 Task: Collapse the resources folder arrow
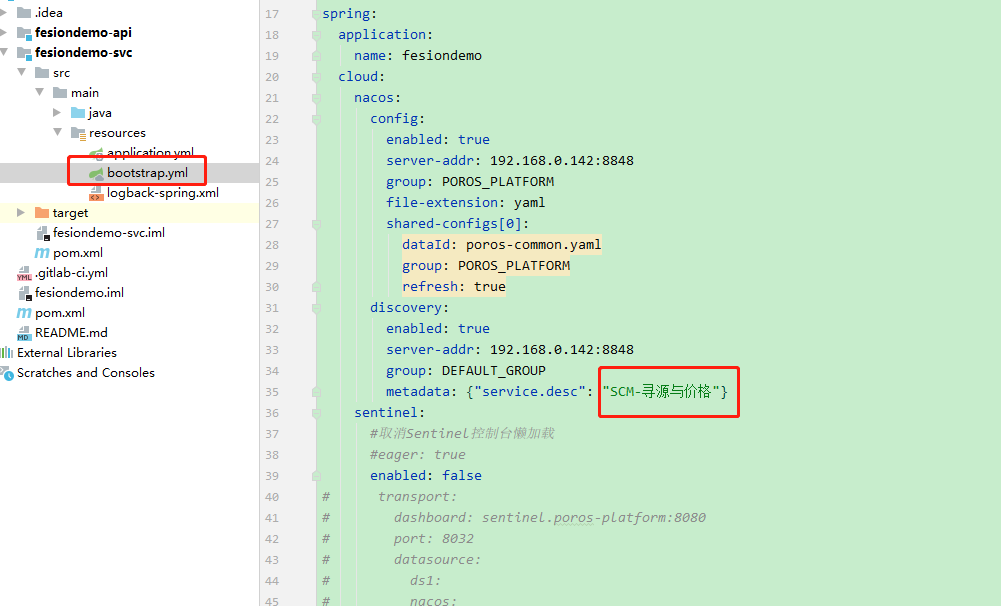tap(57, 132)
